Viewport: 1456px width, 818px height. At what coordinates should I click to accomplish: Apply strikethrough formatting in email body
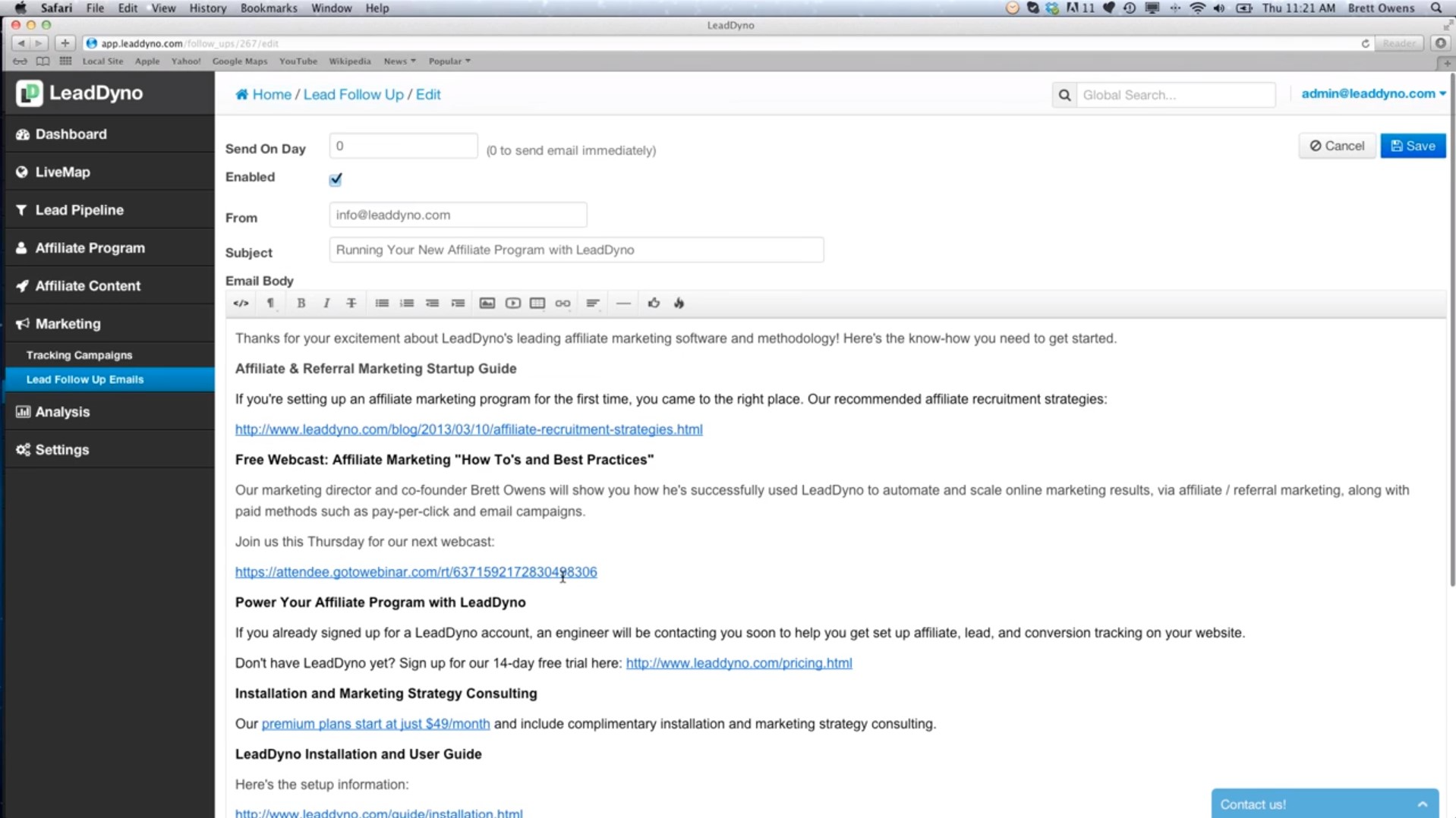[x=351, y=304]
